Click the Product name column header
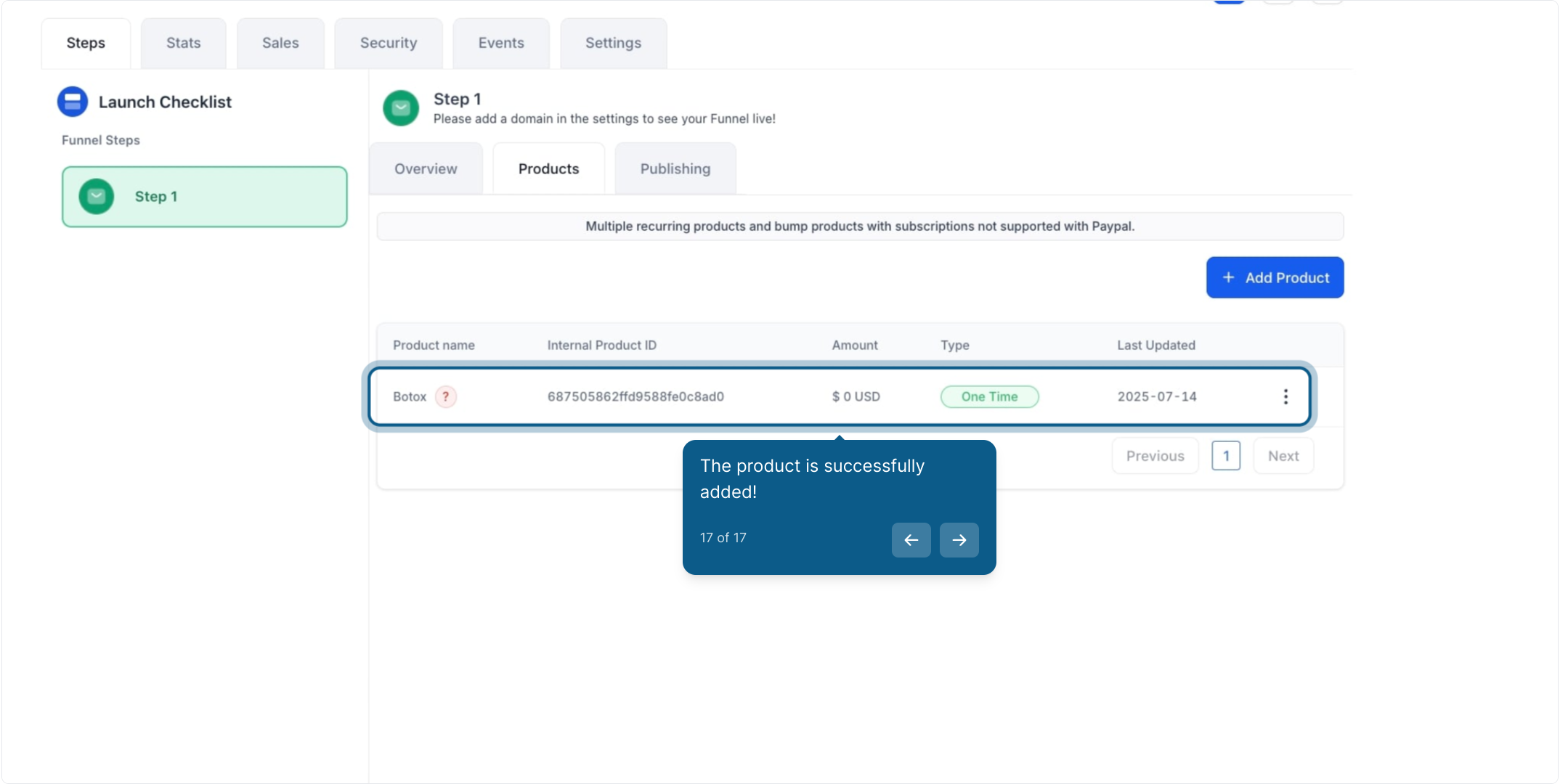Image resolution: width=1560 pixels, height=784 pixels. coord(434,346)
